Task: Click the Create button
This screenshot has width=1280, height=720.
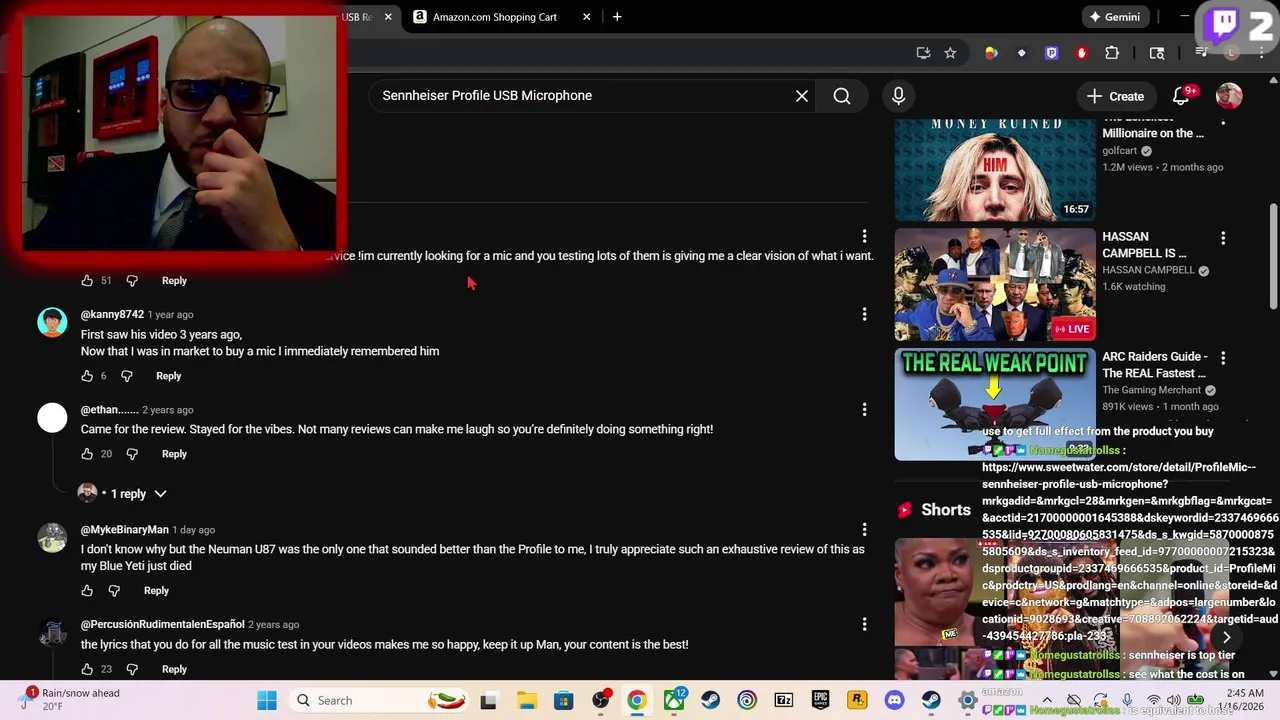Action: click(x=1115, y=96)
